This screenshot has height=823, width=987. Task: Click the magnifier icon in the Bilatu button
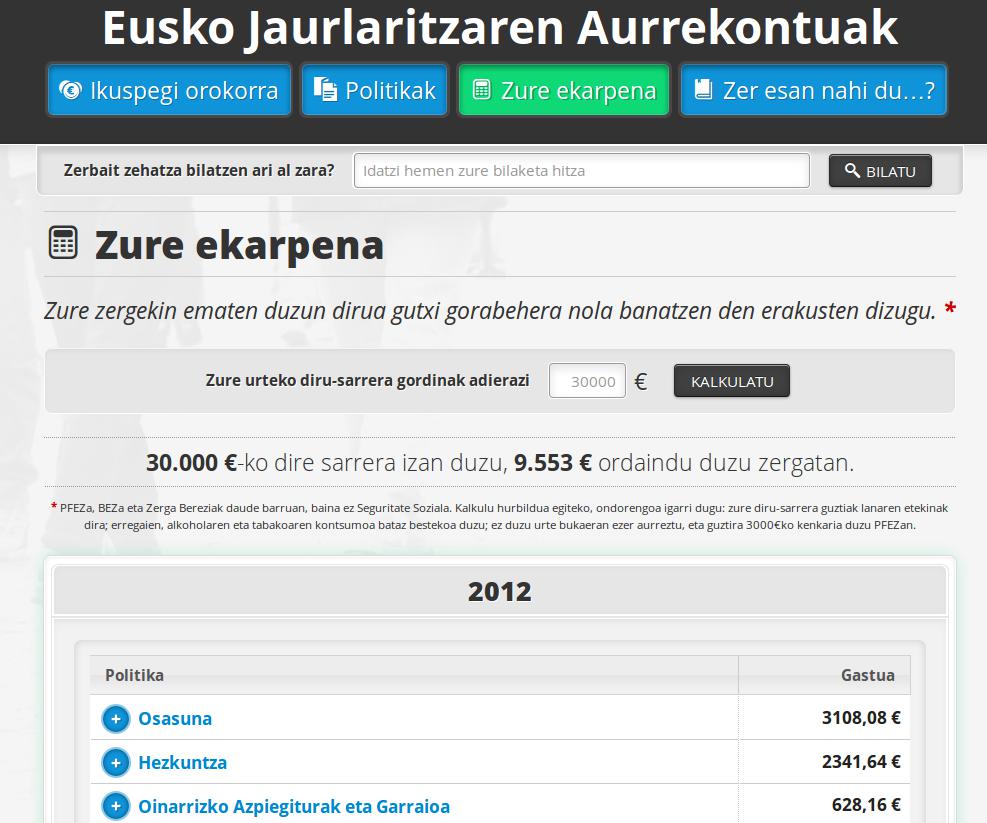click(852, 171)
